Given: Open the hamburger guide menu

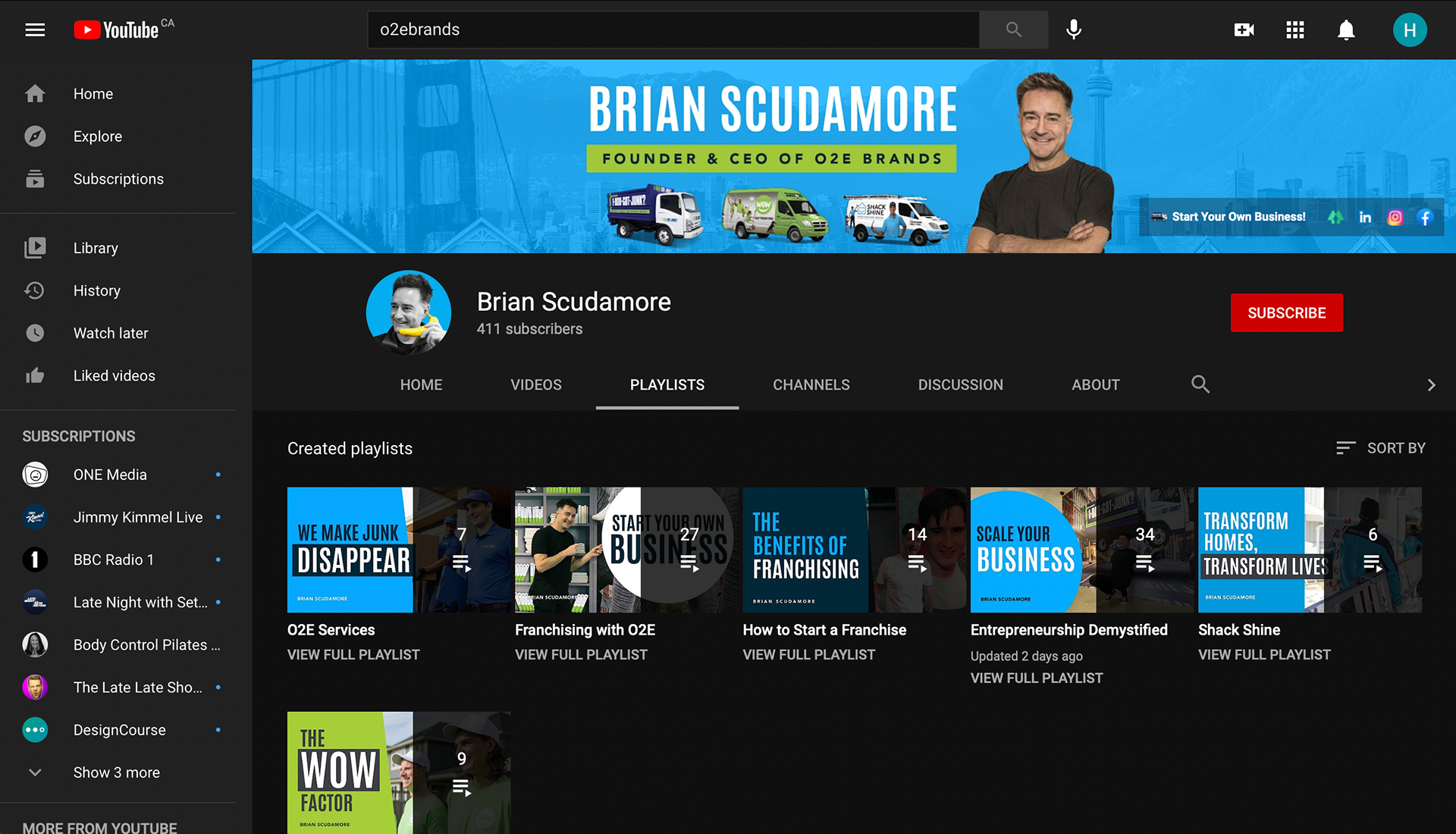Looking at the screenshot, I should pos(35,30).
